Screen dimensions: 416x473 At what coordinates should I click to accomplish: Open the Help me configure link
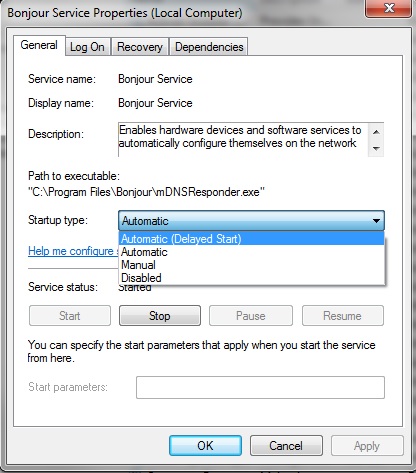[73, 251]
